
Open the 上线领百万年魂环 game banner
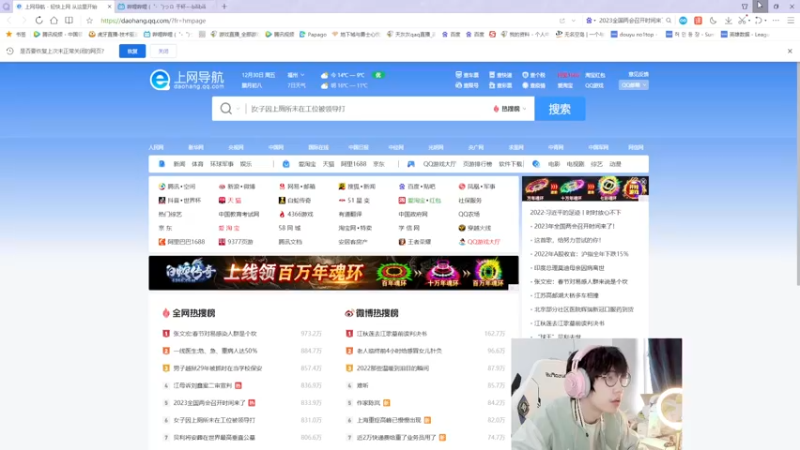click(x=333, y=273)
